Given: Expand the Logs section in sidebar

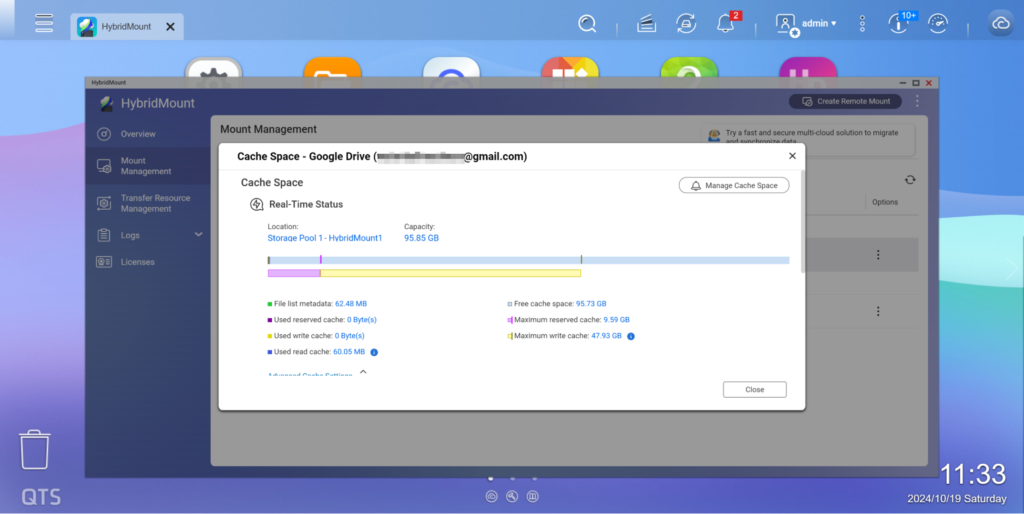Looking at the screenshot, I should click(198, 235).
